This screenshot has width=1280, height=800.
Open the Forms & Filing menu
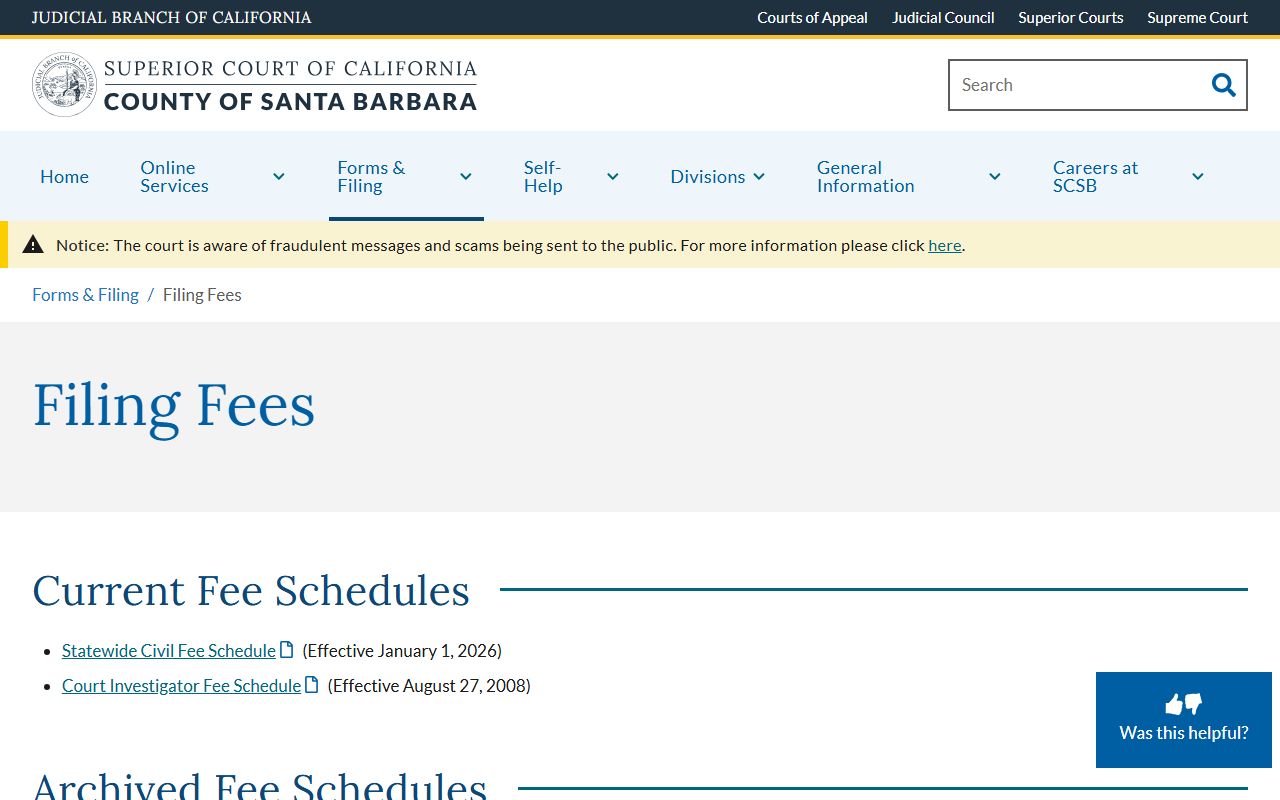click(371, 177)
